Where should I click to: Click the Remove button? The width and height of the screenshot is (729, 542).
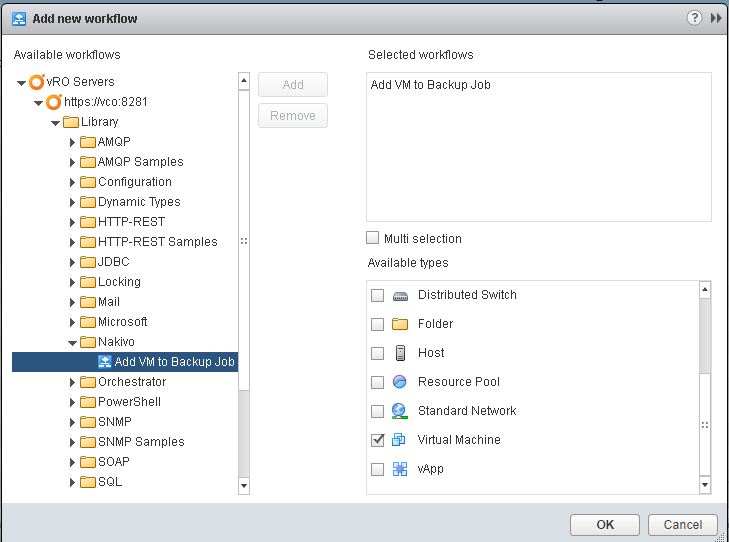[x=293, y=115]
